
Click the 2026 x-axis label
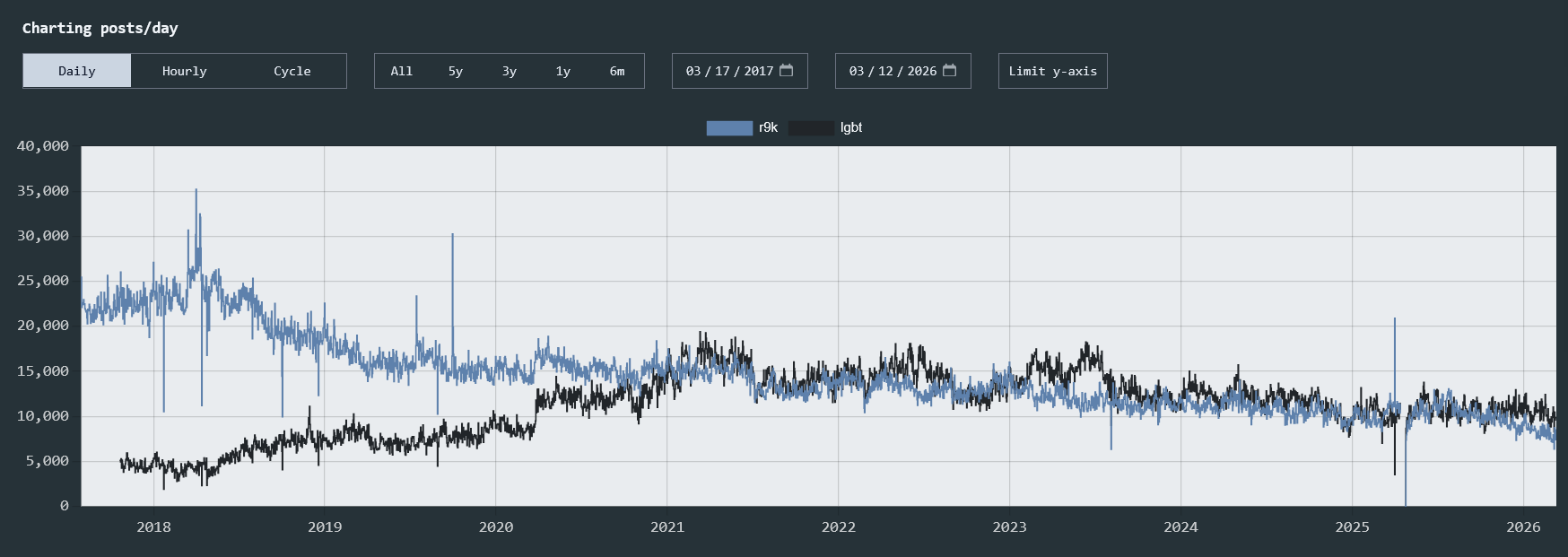tap(1523, 527)
